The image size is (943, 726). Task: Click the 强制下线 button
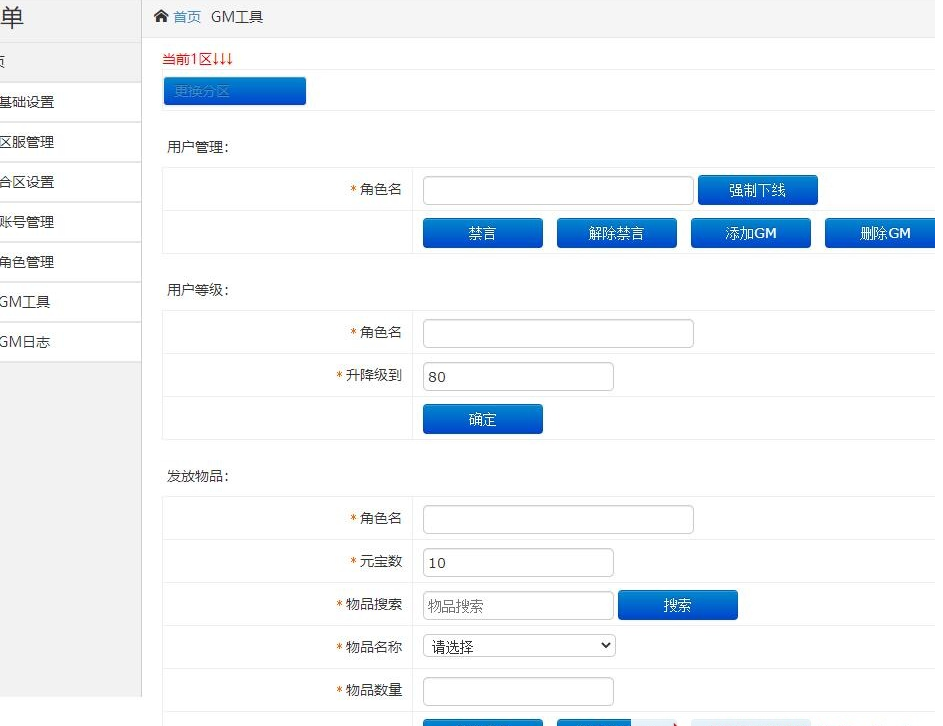[x=757, y=190]
